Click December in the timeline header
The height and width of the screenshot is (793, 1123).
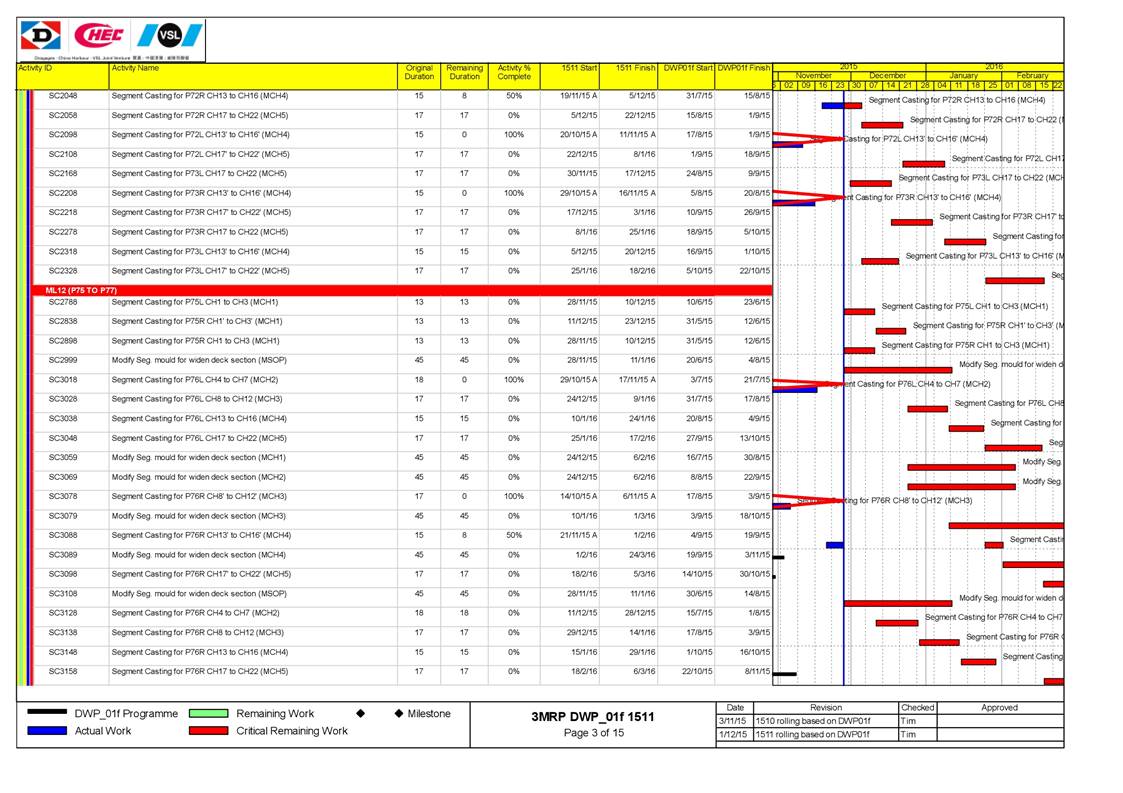tap(887, 75)
